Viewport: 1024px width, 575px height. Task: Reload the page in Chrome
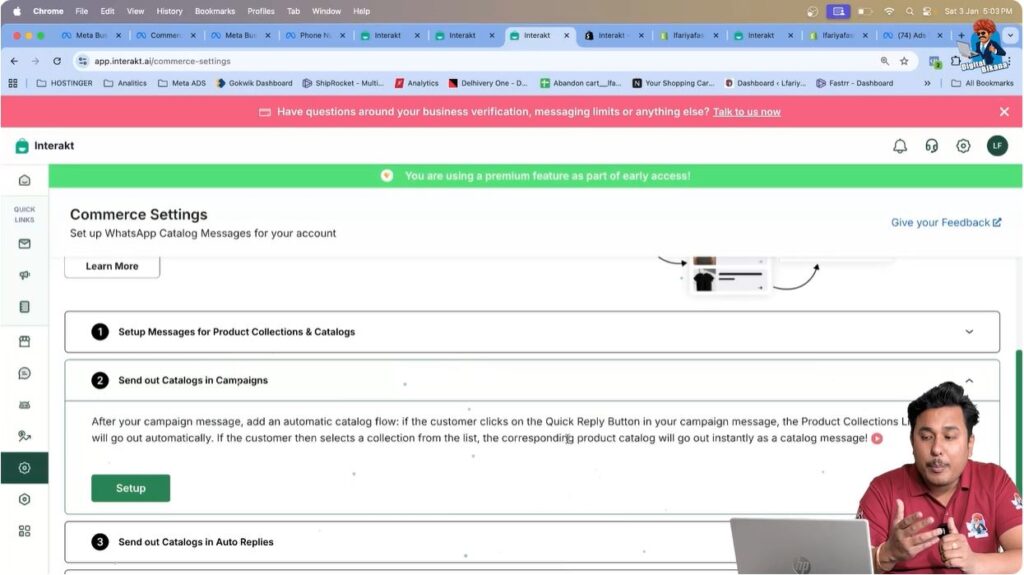pos(57,61)
